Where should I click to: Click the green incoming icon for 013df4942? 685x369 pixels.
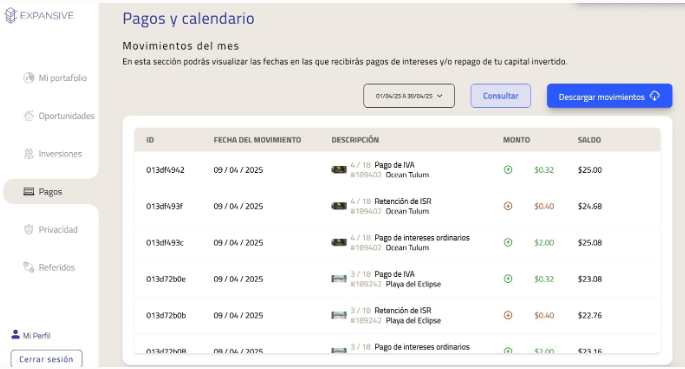(x=508, y=169)
